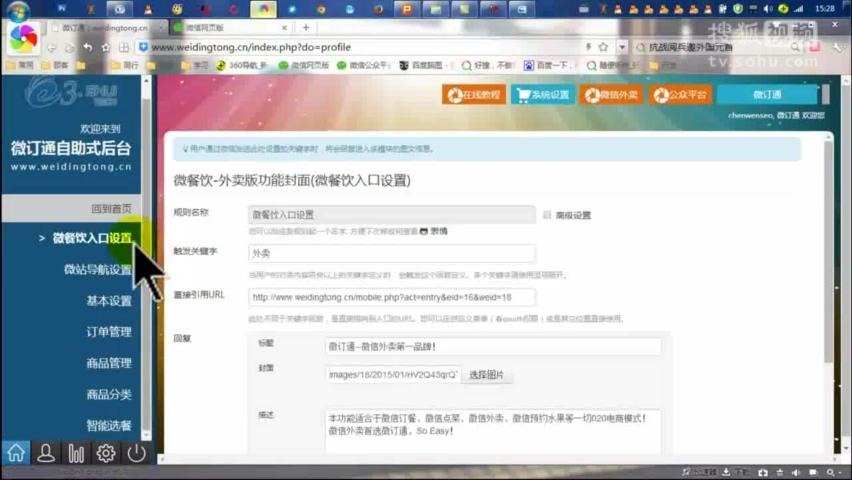Click the browser back arrow
Viewport: 852px width, 480px height.
tap(52, 48)
